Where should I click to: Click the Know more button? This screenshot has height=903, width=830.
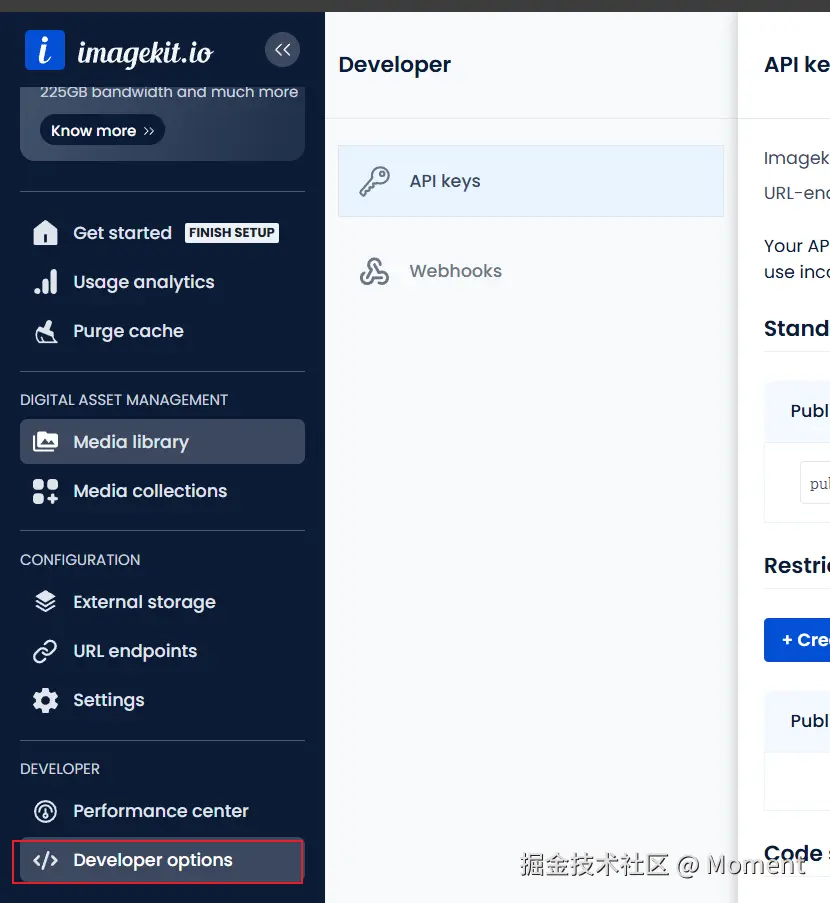[x=103, y=131]
